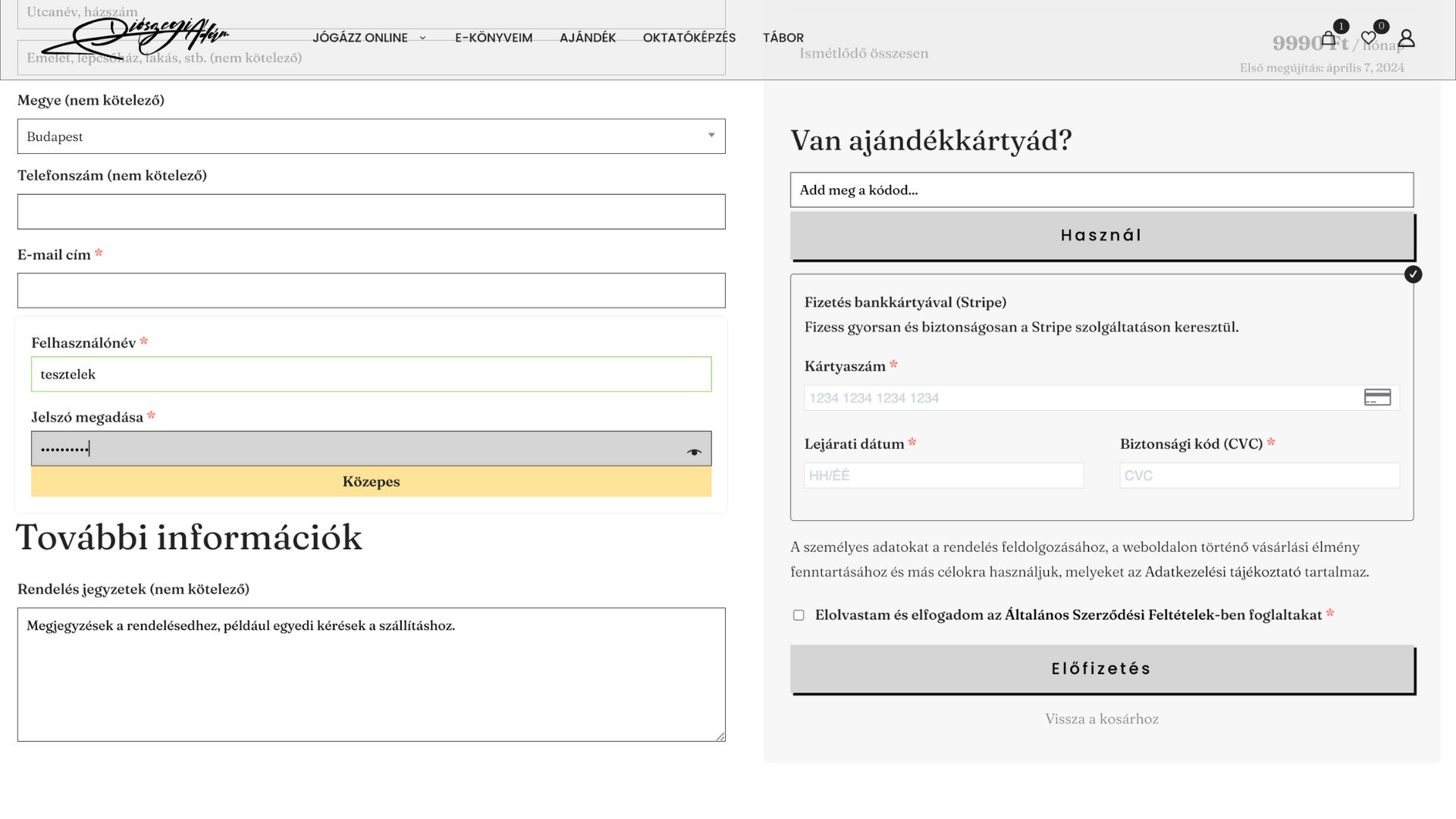Open the wishlist heart icon

(1369, 38)
